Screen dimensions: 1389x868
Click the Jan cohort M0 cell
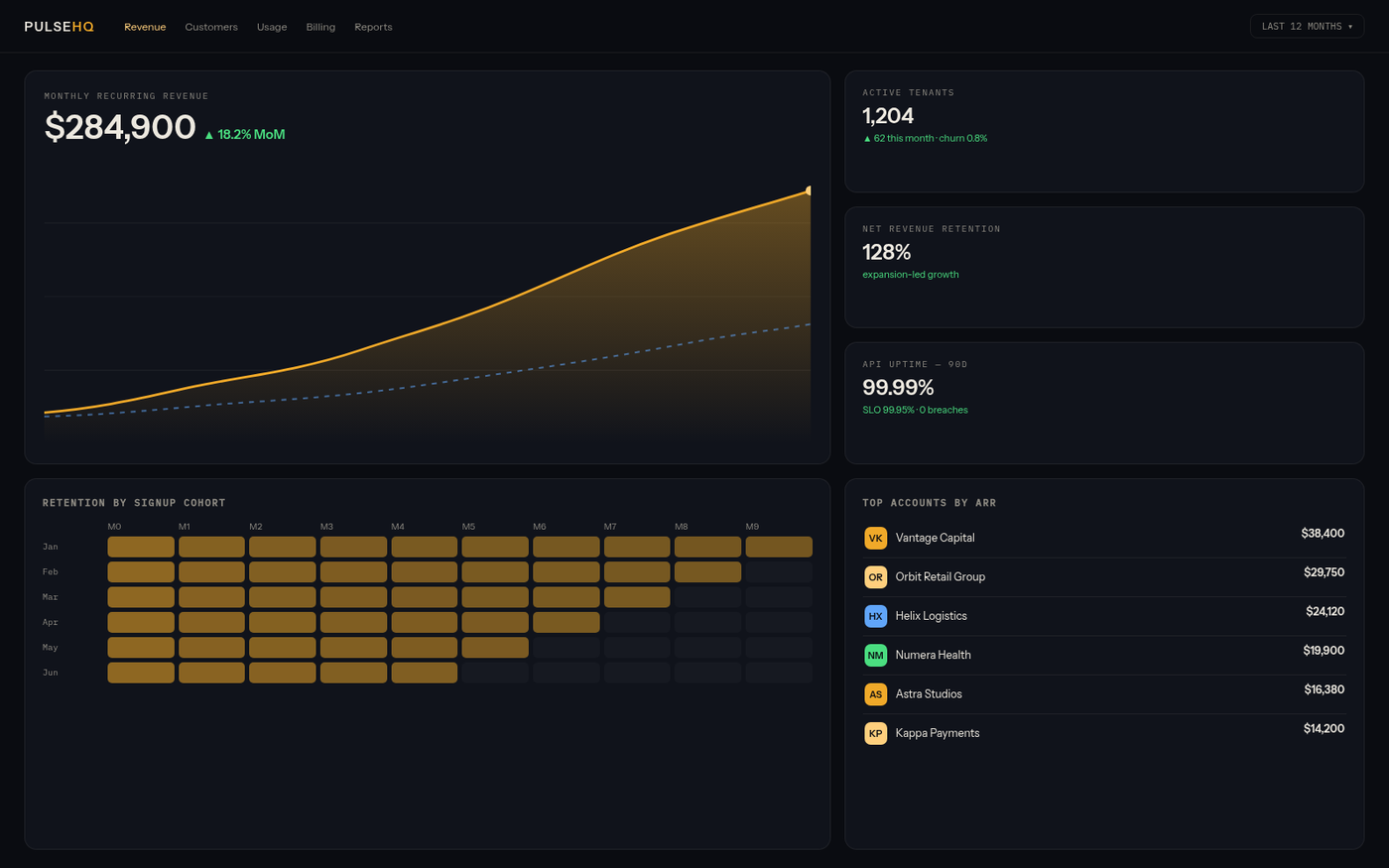141,547
